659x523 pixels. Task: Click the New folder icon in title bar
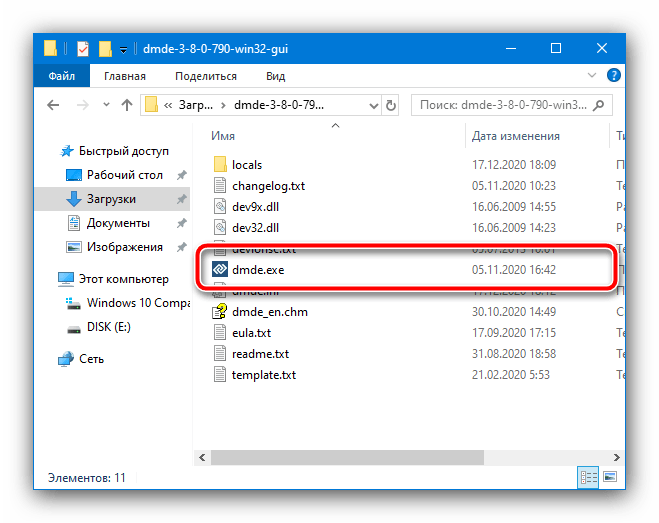105,49
